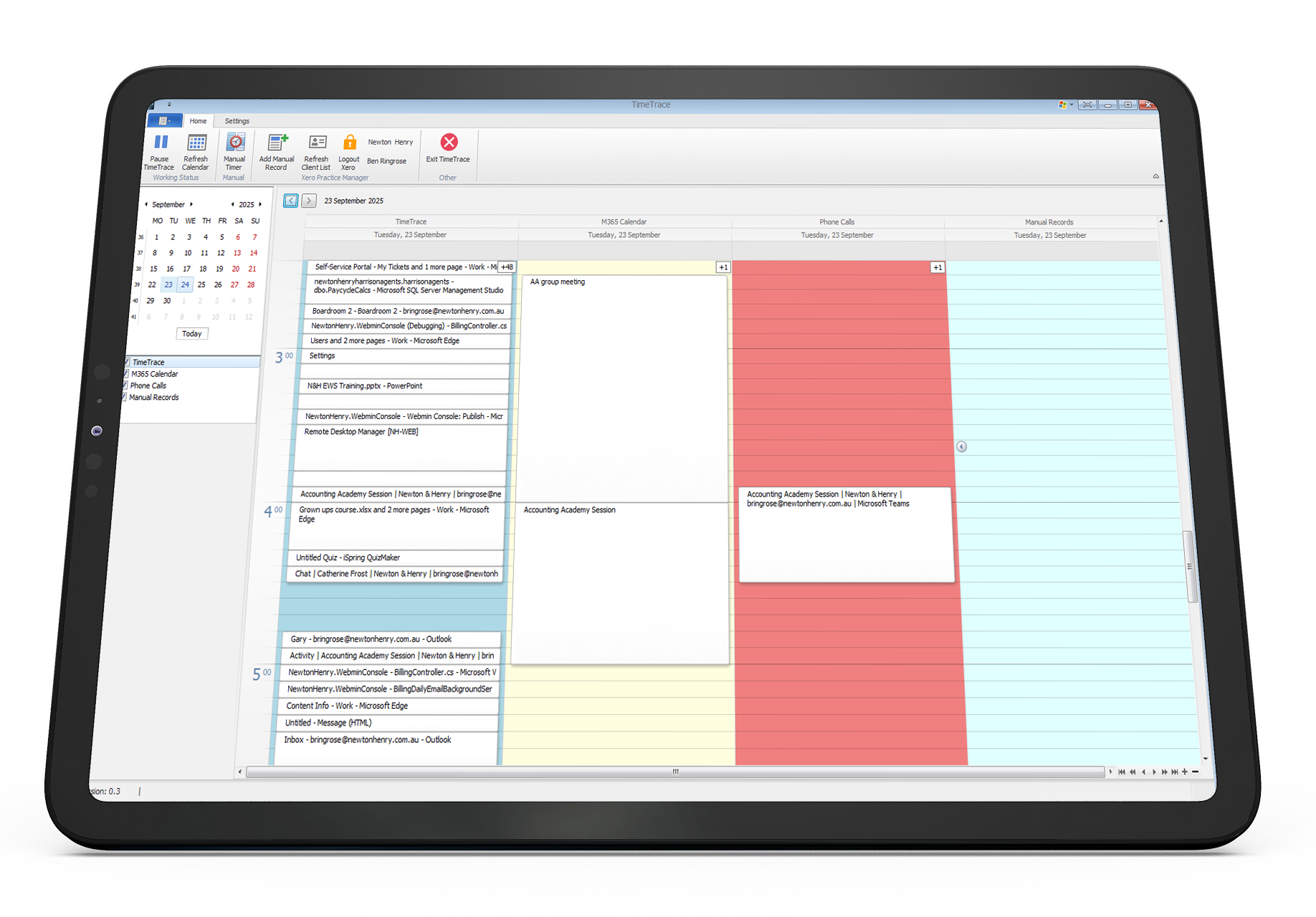
Task: Pause TimeTrace tracking
Action: tap(160, 143)
